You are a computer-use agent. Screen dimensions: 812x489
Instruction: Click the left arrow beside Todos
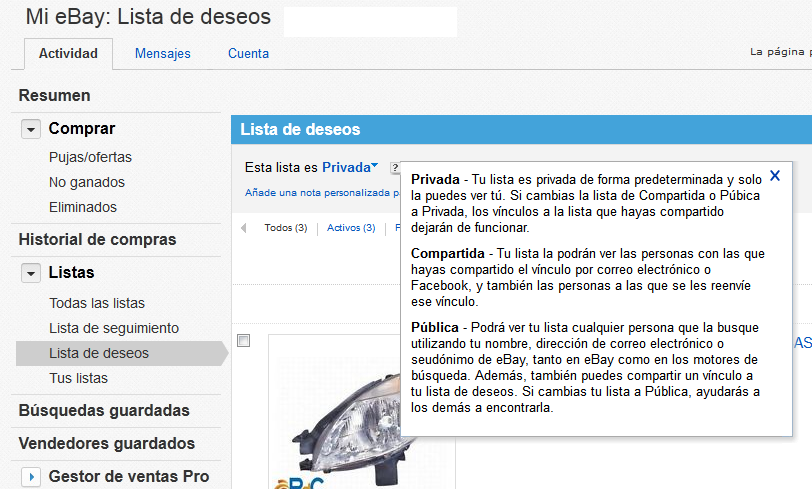tap(244, 227)
